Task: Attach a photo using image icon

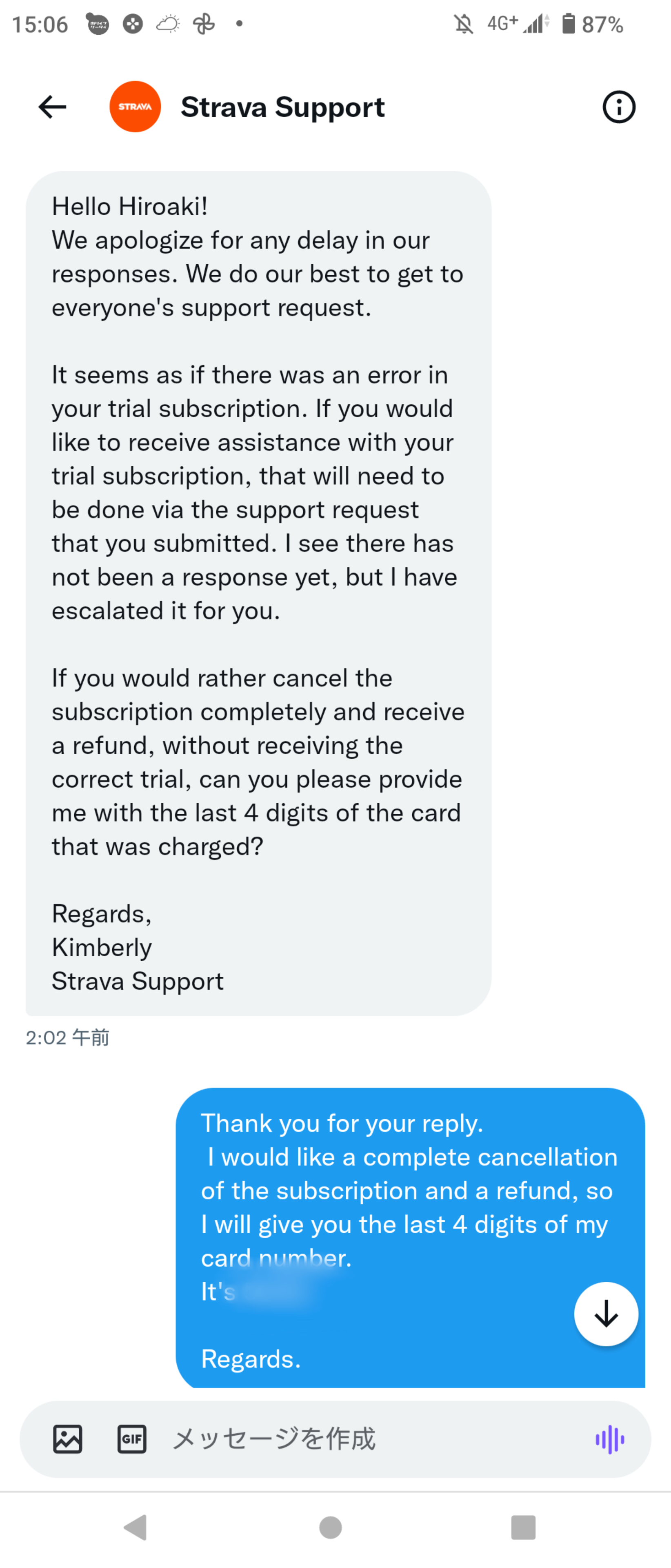Action: (x=67, y=1439)
